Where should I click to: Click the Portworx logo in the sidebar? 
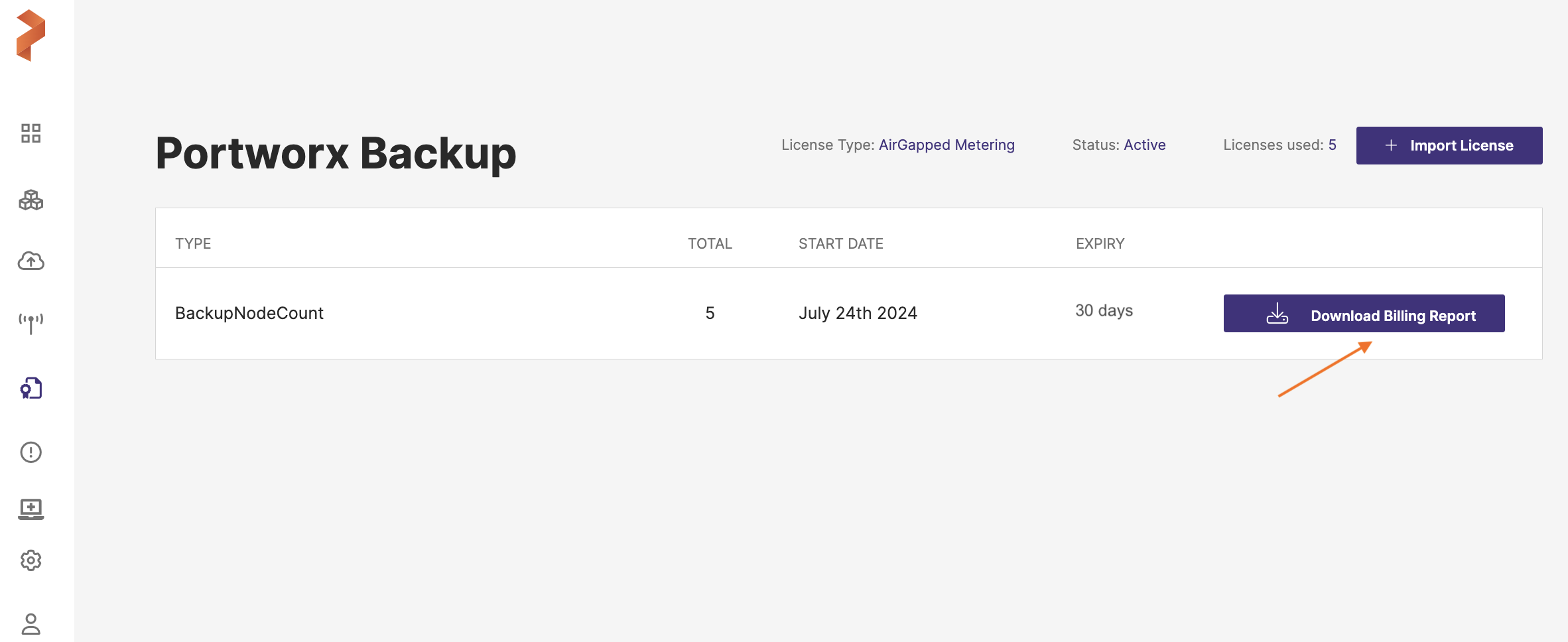click(x=31, y=36)
